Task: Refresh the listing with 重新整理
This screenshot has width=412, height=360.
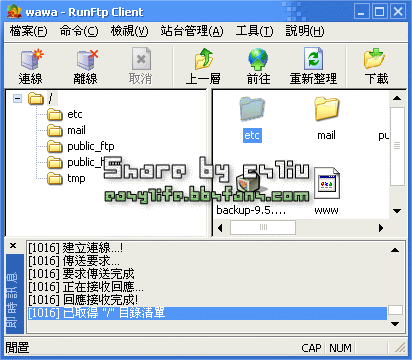Action: [313, 66]
